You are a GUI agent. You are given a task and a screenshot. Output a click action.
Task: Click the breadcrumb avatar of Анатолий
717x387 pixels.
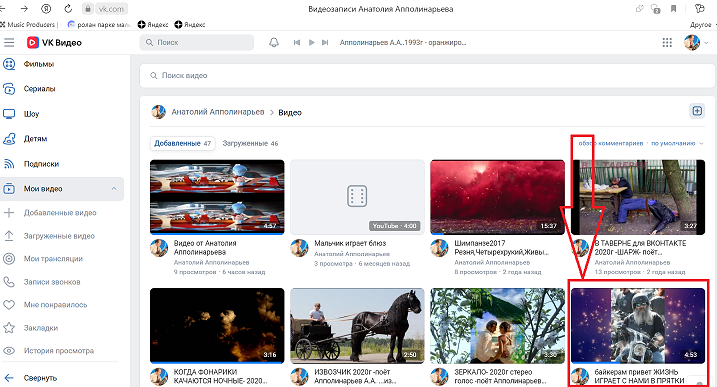[x=159, y=112]
